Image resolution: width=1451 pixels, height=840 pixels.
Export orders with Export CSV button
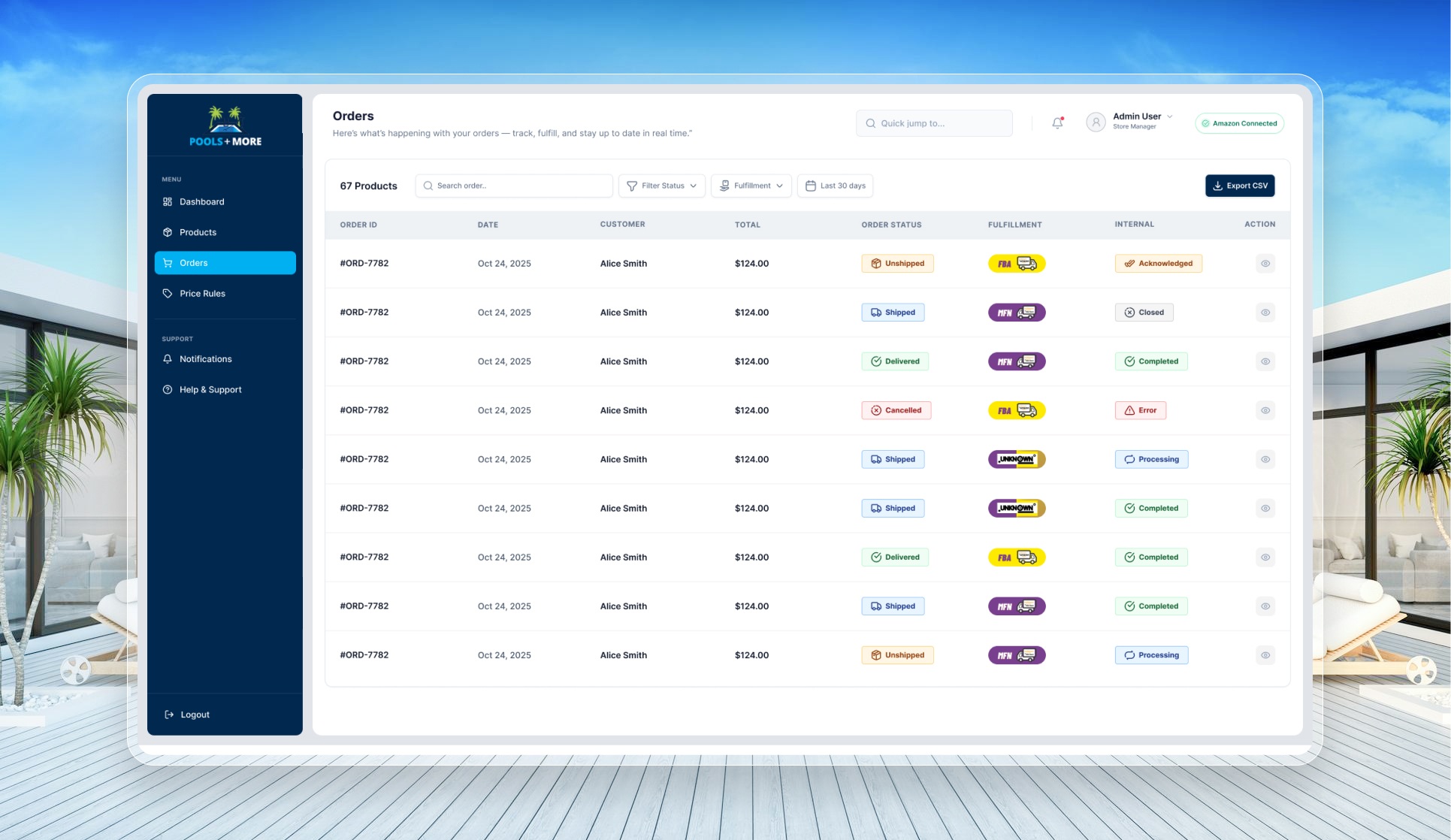point(1239,186)
